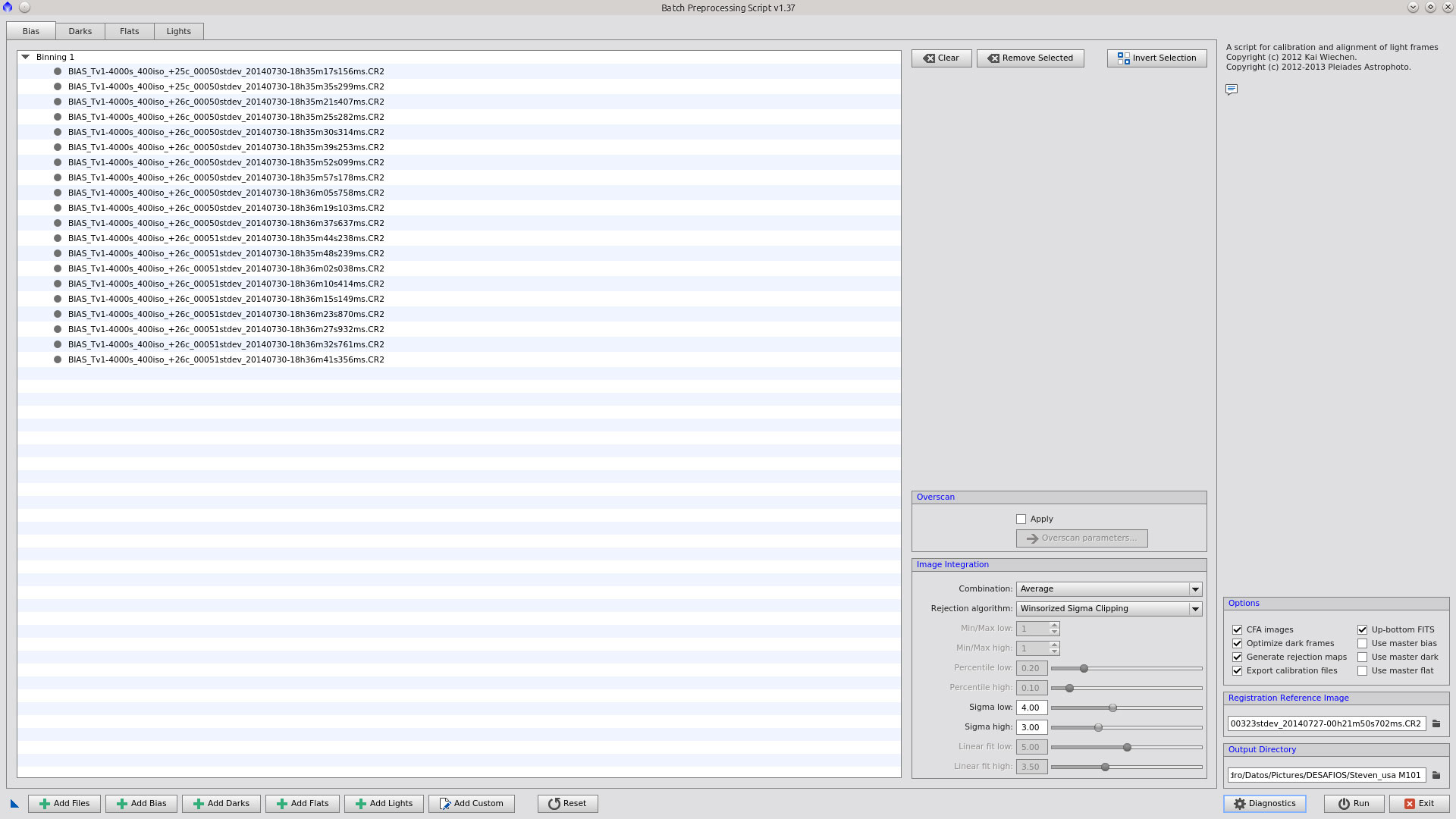Click folder icon beside Registration Reference Image

click(x=1436, y=723)
